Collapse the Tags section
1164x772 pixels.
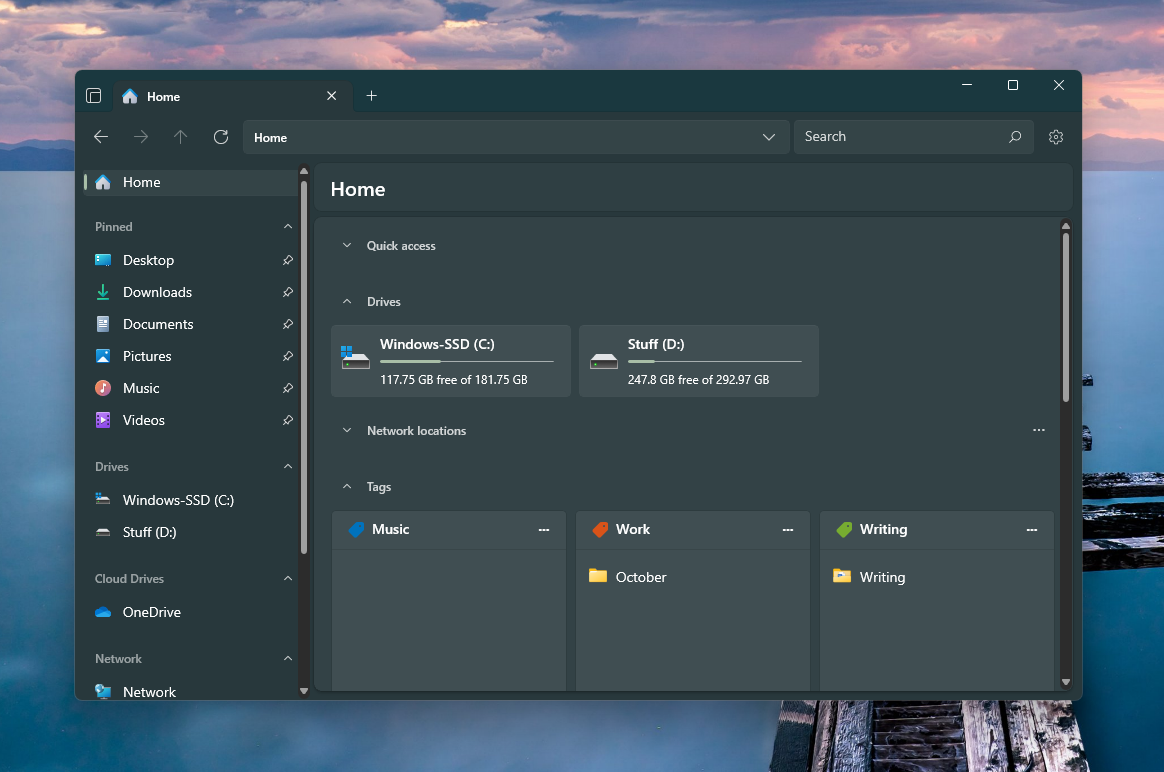(x=347, y=487)
